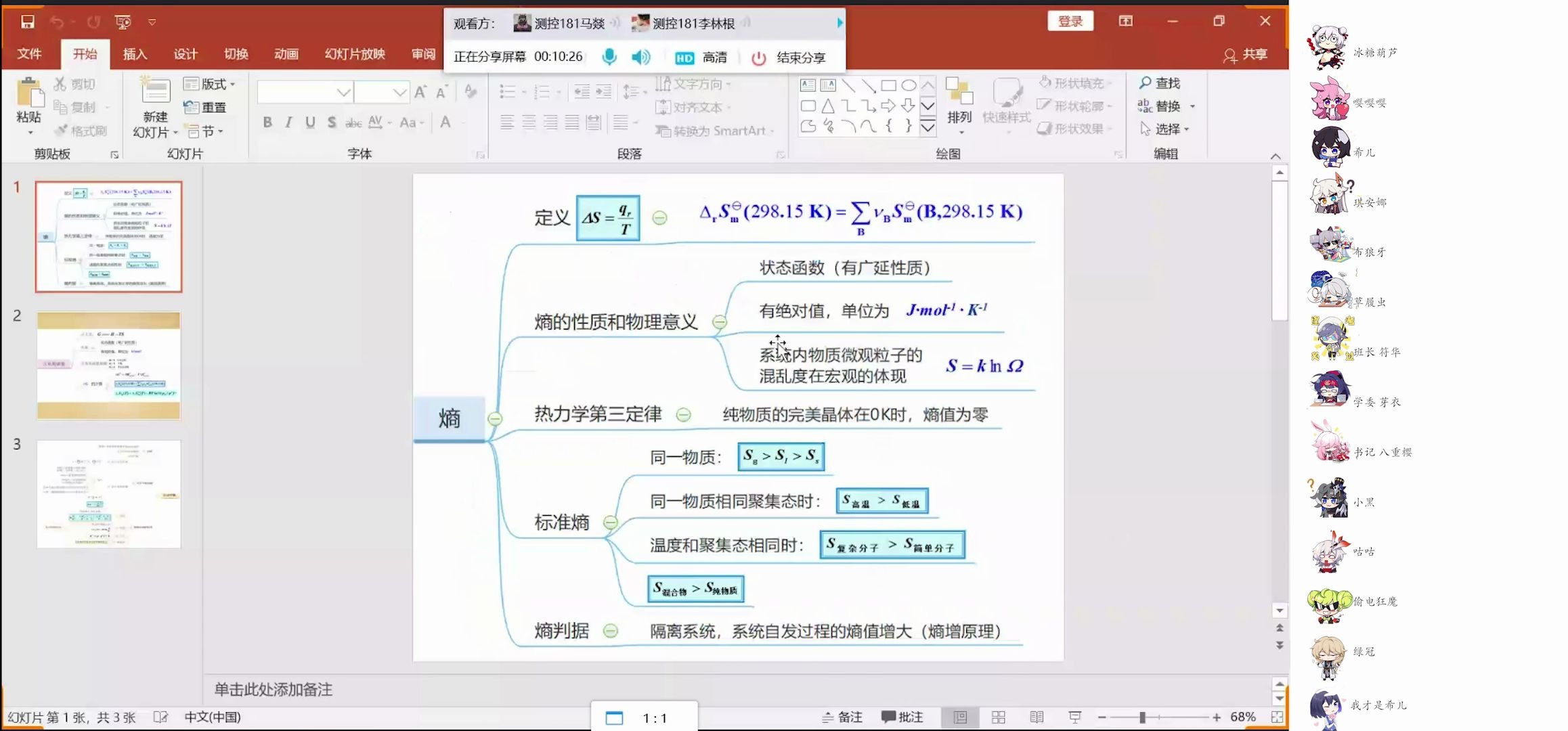The height and width of the screenshot is (731, 1568).
Task: Open the 版式 layout dropdown
Action: 210,84
